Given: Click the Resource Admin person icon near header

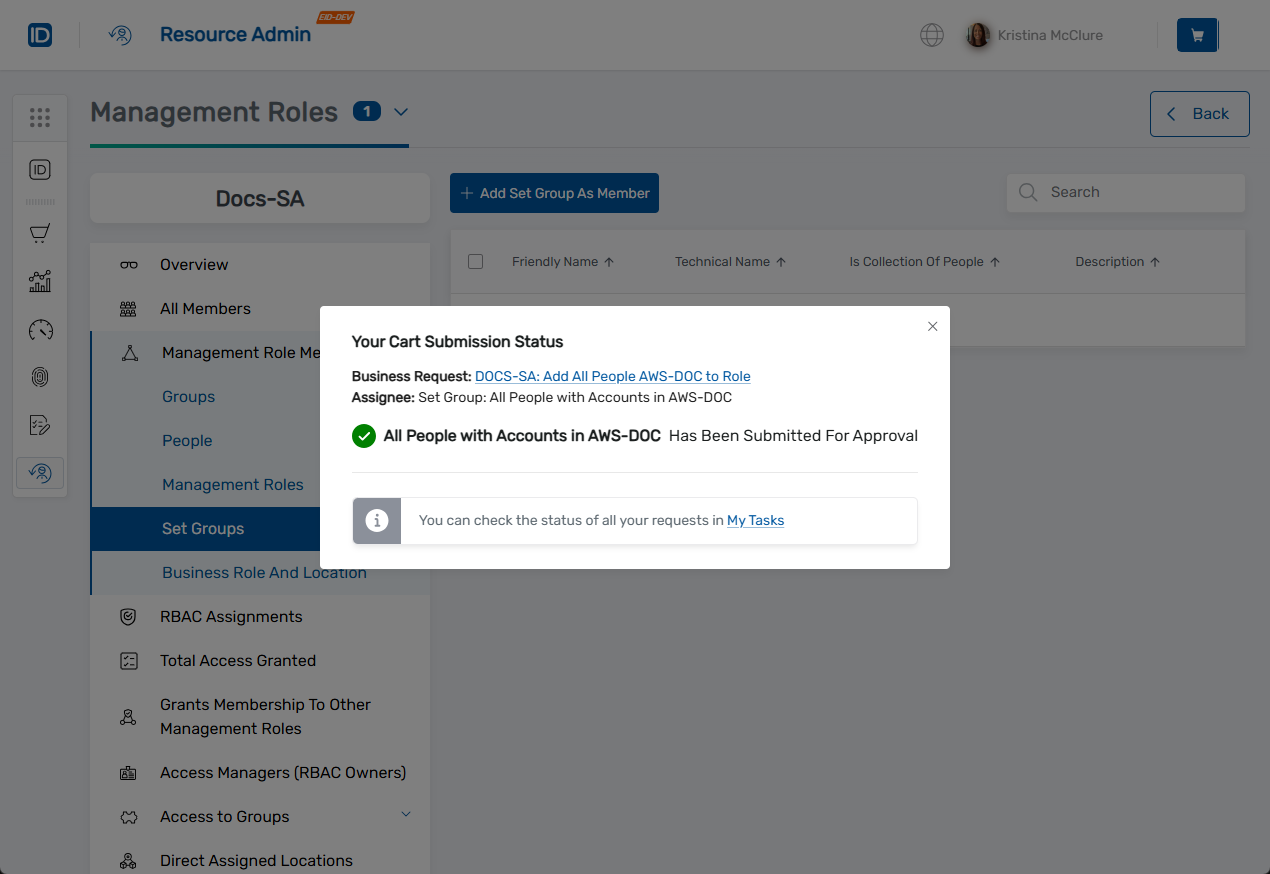Looking at the screenshot, I should (x=120, y=34).
